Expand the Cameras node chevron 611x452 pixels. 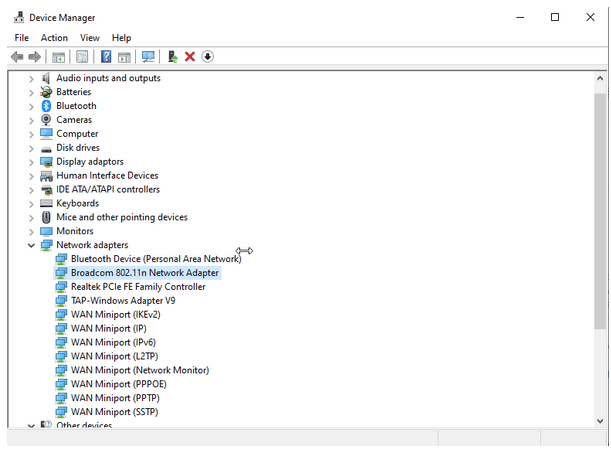coord(31,121)
